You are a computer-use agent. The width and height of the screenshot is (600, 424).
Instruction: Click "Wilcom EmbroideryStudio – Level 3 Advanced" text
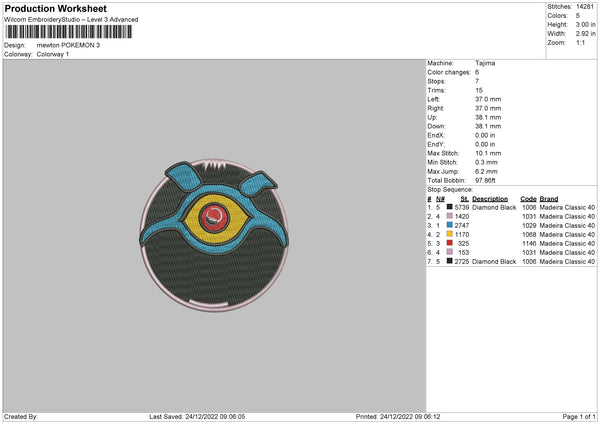(x=71, y=20)
